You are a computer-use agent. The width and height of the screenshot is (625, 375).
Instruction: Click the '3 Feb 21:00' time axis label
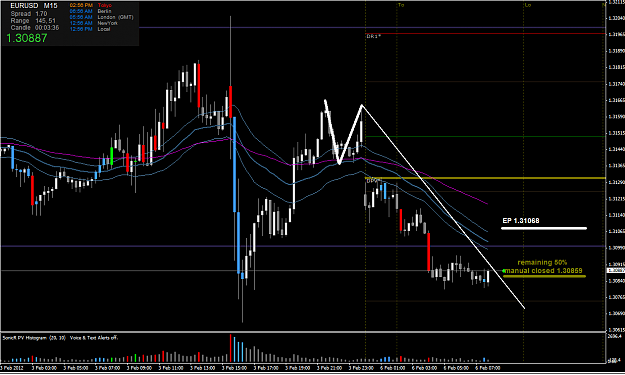(x=329, y=368)
